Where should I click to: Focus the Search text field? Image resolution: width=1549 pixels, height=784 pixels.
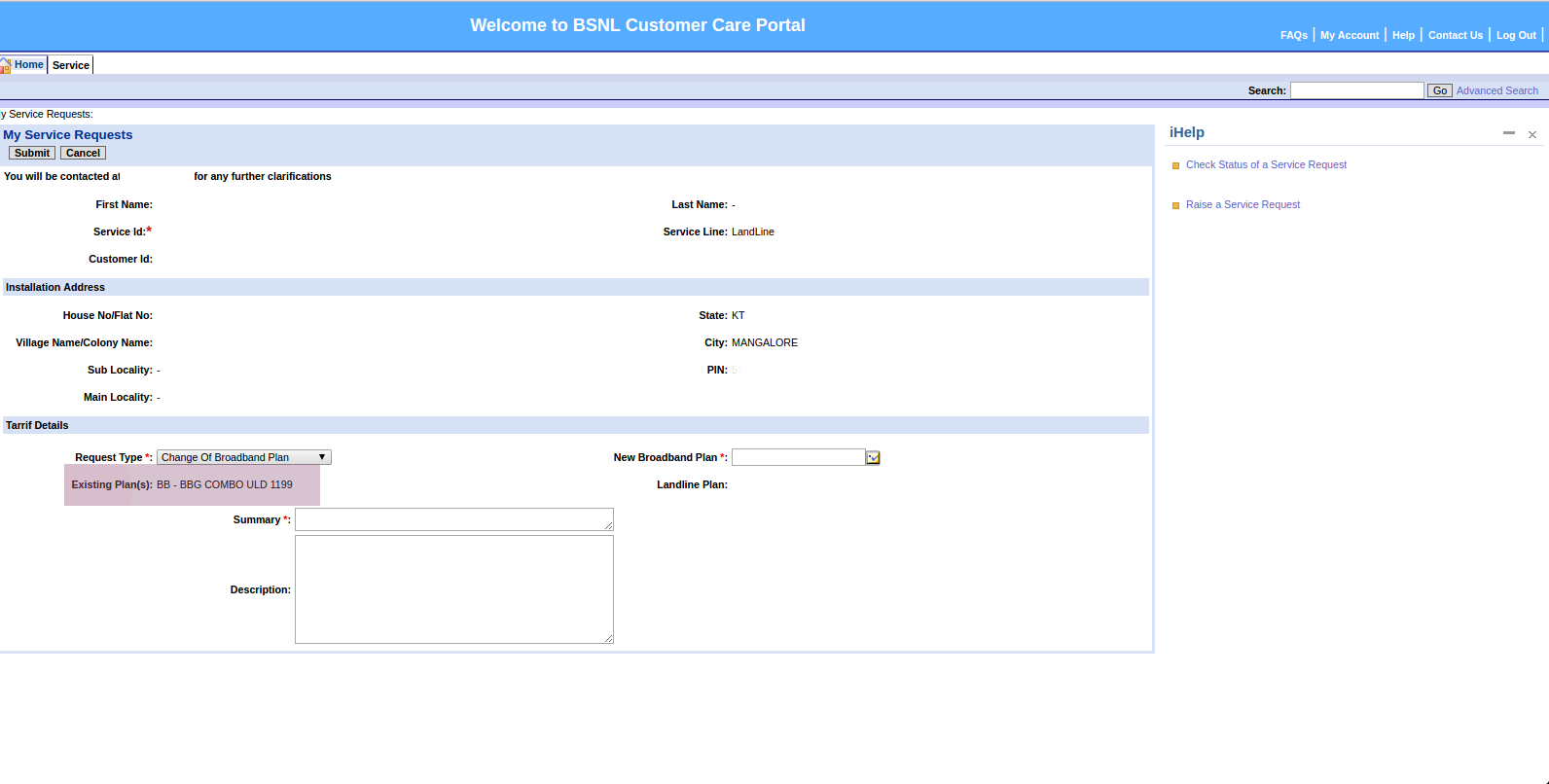(x=1356, y=90)
